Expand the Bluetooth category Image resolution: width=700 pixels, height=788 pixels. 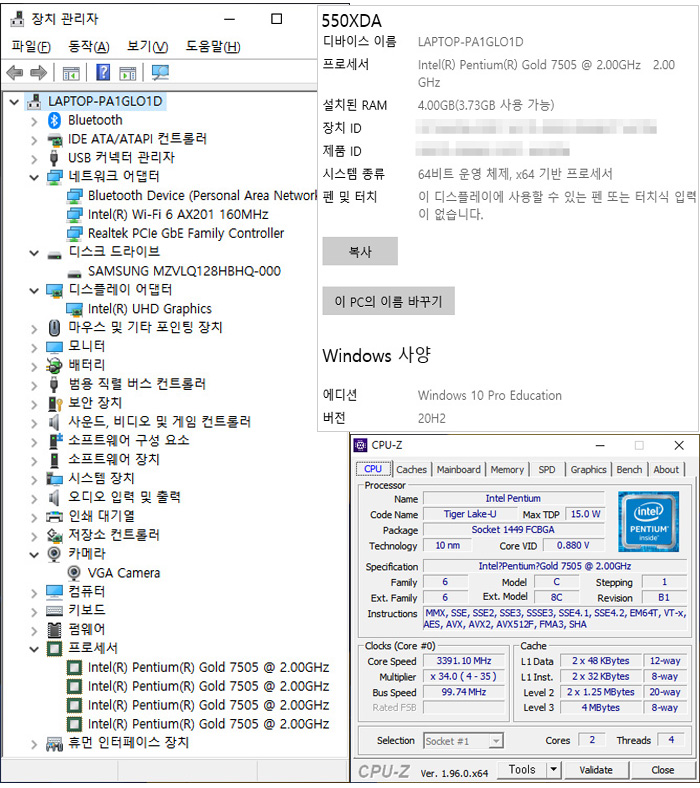[x=34, y=121]
